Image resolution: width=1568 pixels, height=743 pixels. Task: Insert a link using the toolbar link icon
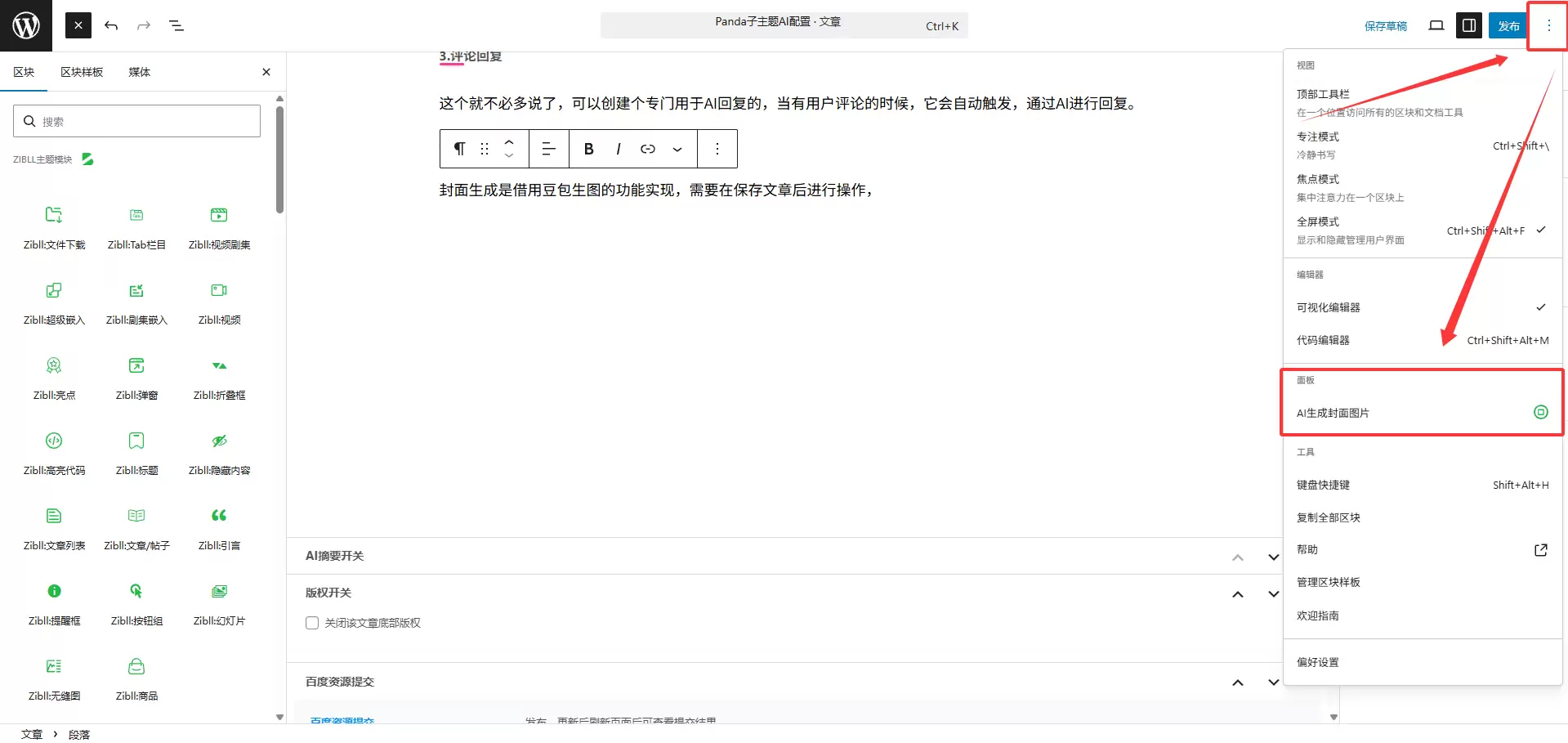648,149
